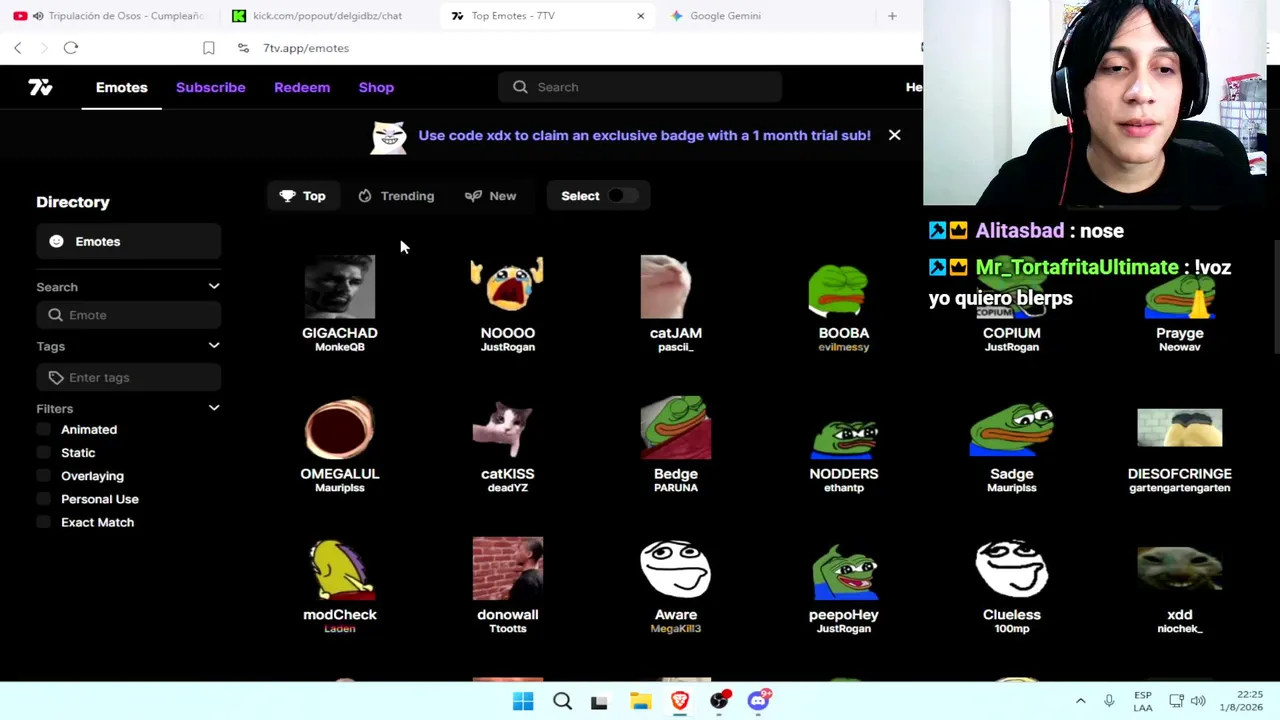Go back using browser back arrow
This screenshot has height=720, width=1280.
tap(18, 48)
